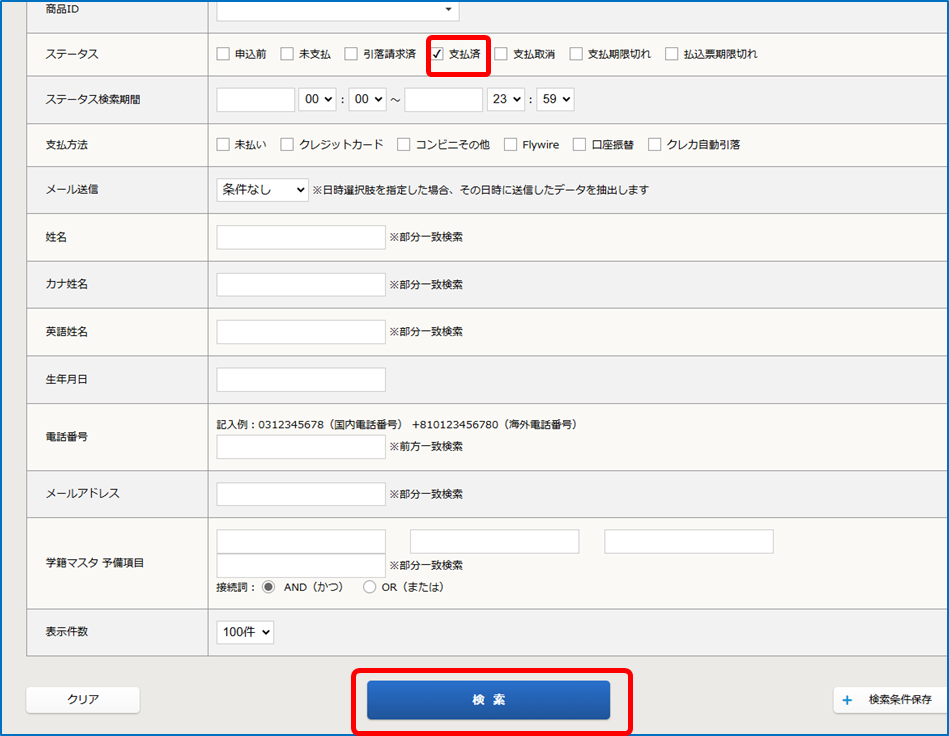Expand the メール送信 条件なし dropdown

[x=262, y=190]
